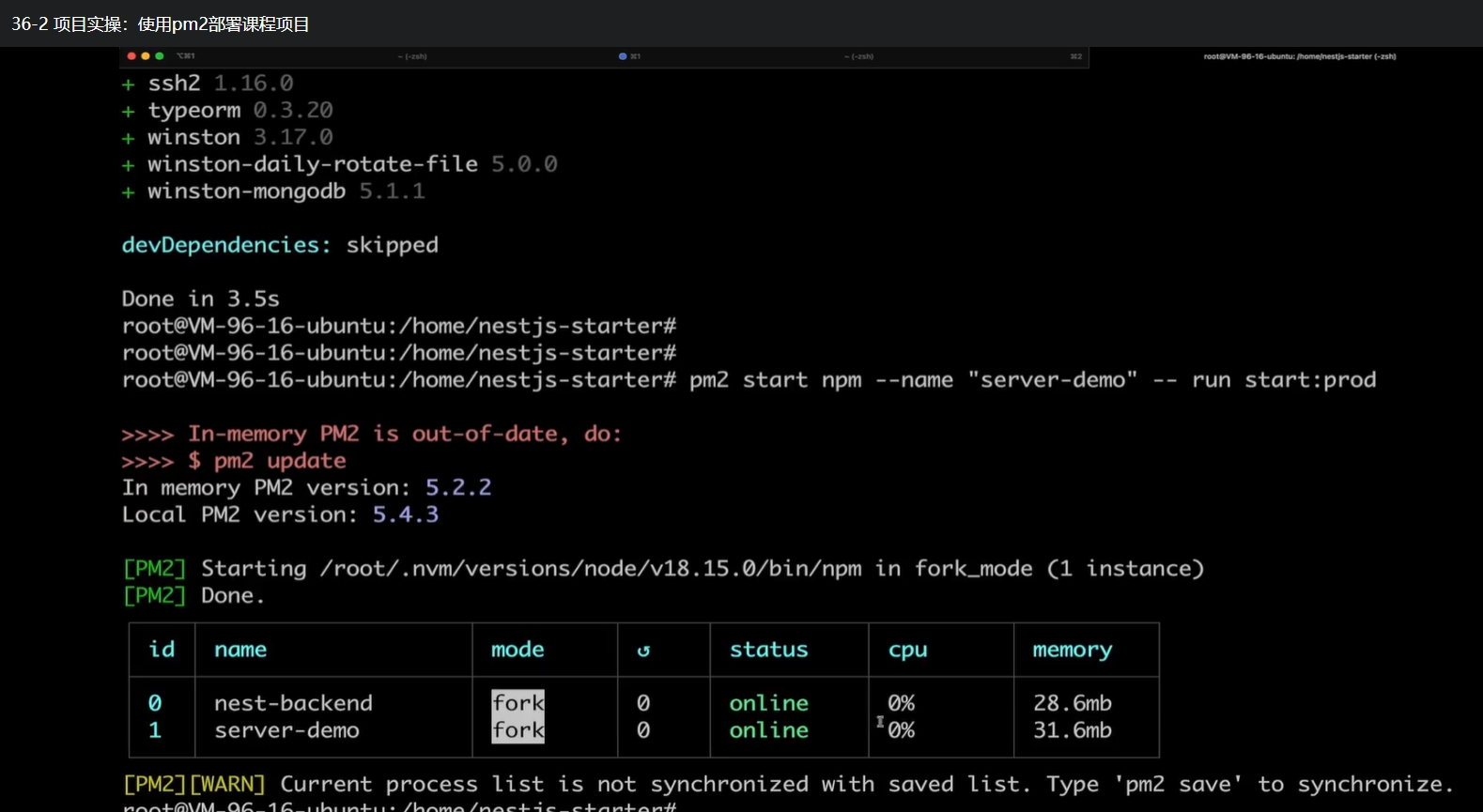Click the yellow minimize traffic light
The image size is (1483, 812).
coord(146,56)
